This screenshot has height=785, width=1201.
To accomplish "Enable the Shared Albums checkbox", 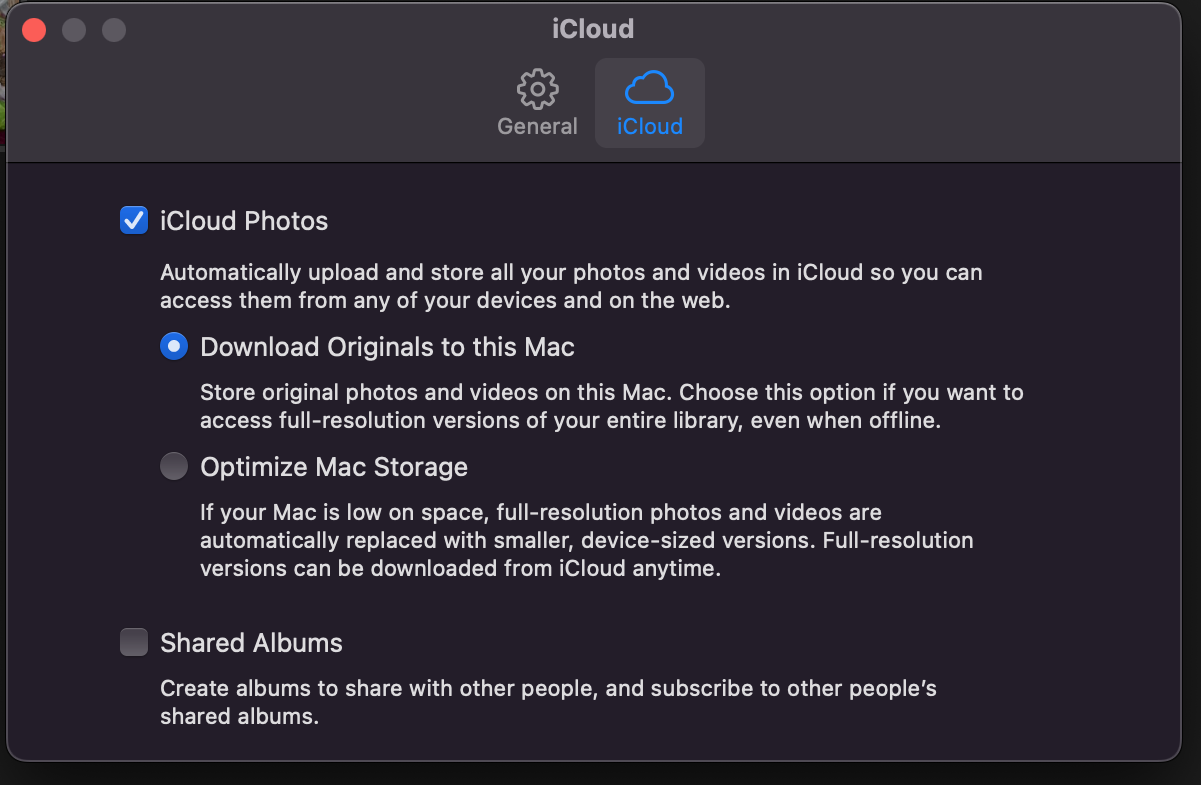I will point(134,642).
